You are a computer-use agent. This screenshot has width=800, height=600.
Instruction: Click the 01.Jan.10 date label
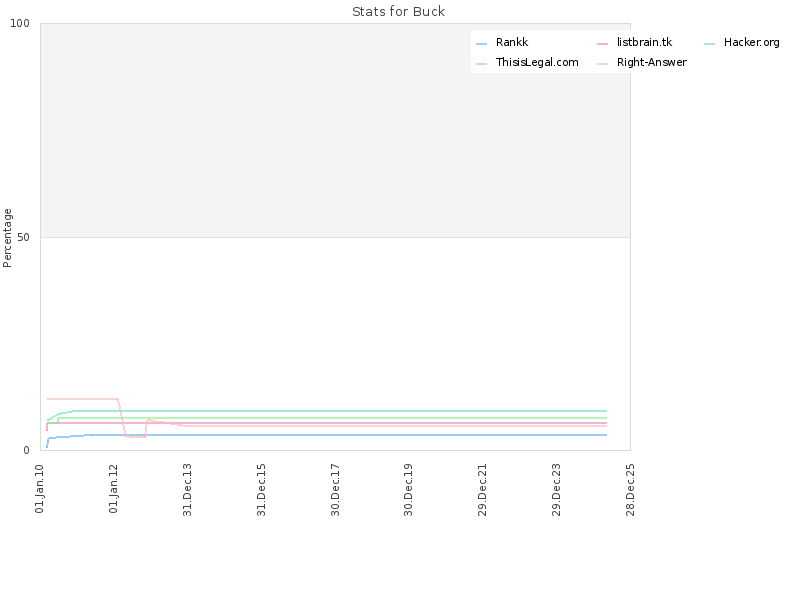[x=40, y=488]
